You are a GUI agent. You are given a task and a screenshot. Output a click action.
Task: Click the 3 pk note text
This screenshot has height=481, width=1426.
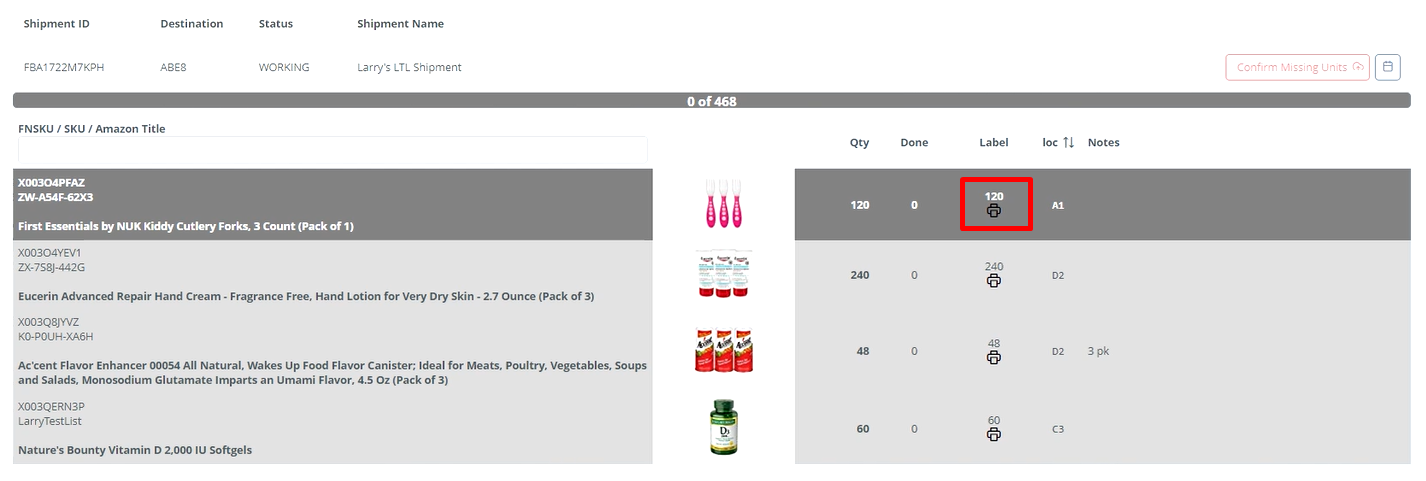coord(1098,351)
